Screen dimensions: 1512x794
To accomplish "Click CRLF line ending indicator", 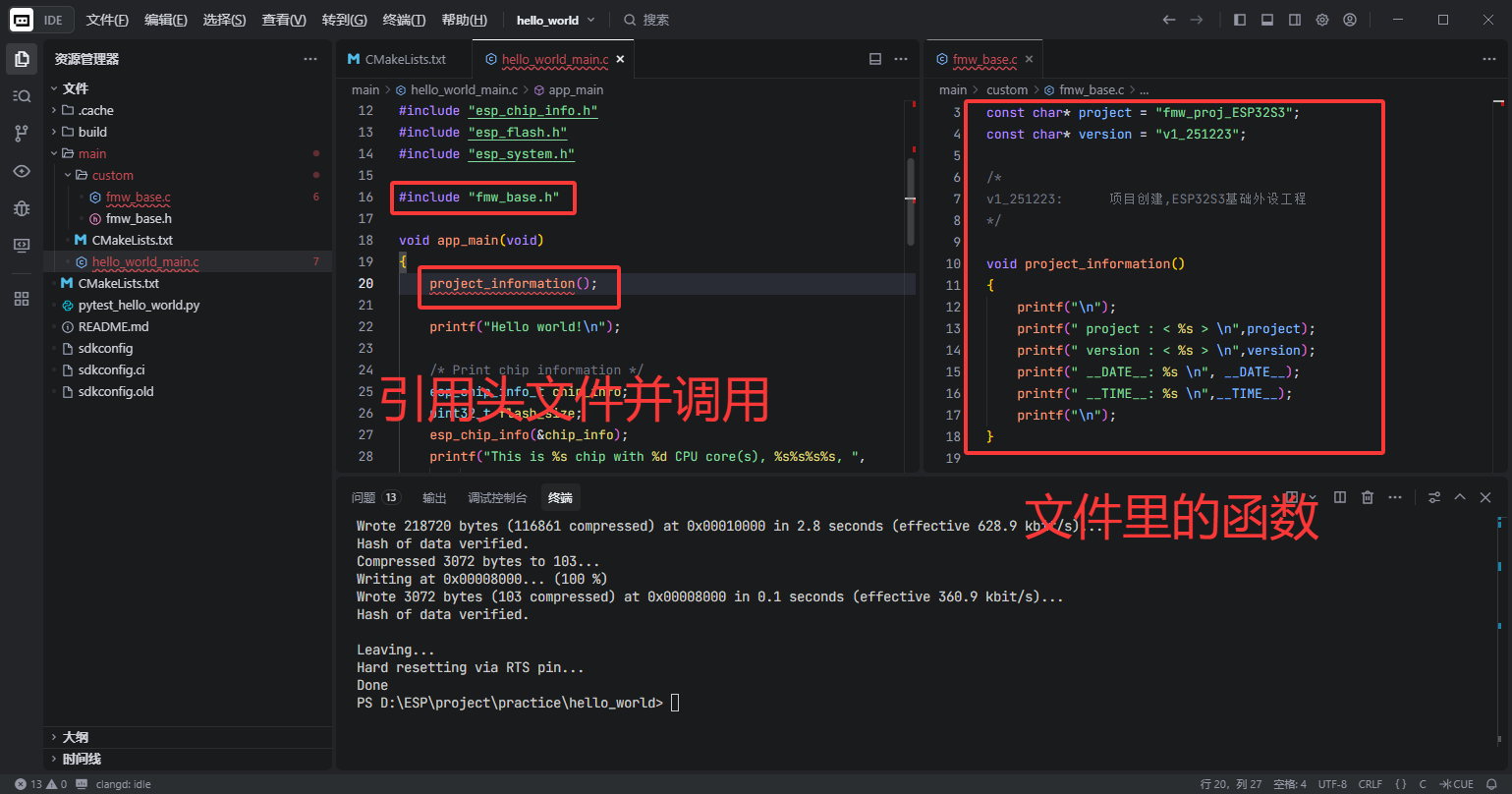I will point(1371,784).
